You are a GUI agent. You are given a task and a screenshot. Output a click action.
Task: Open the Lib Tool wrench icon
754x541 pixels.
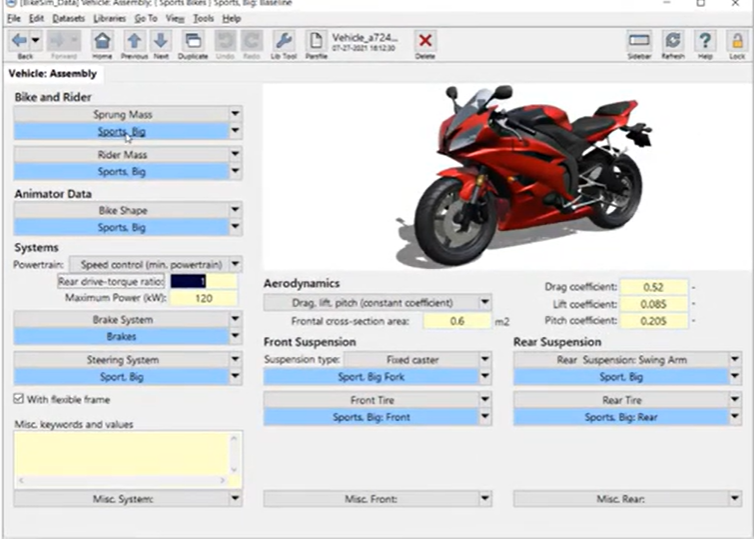(x=284, y=41)
